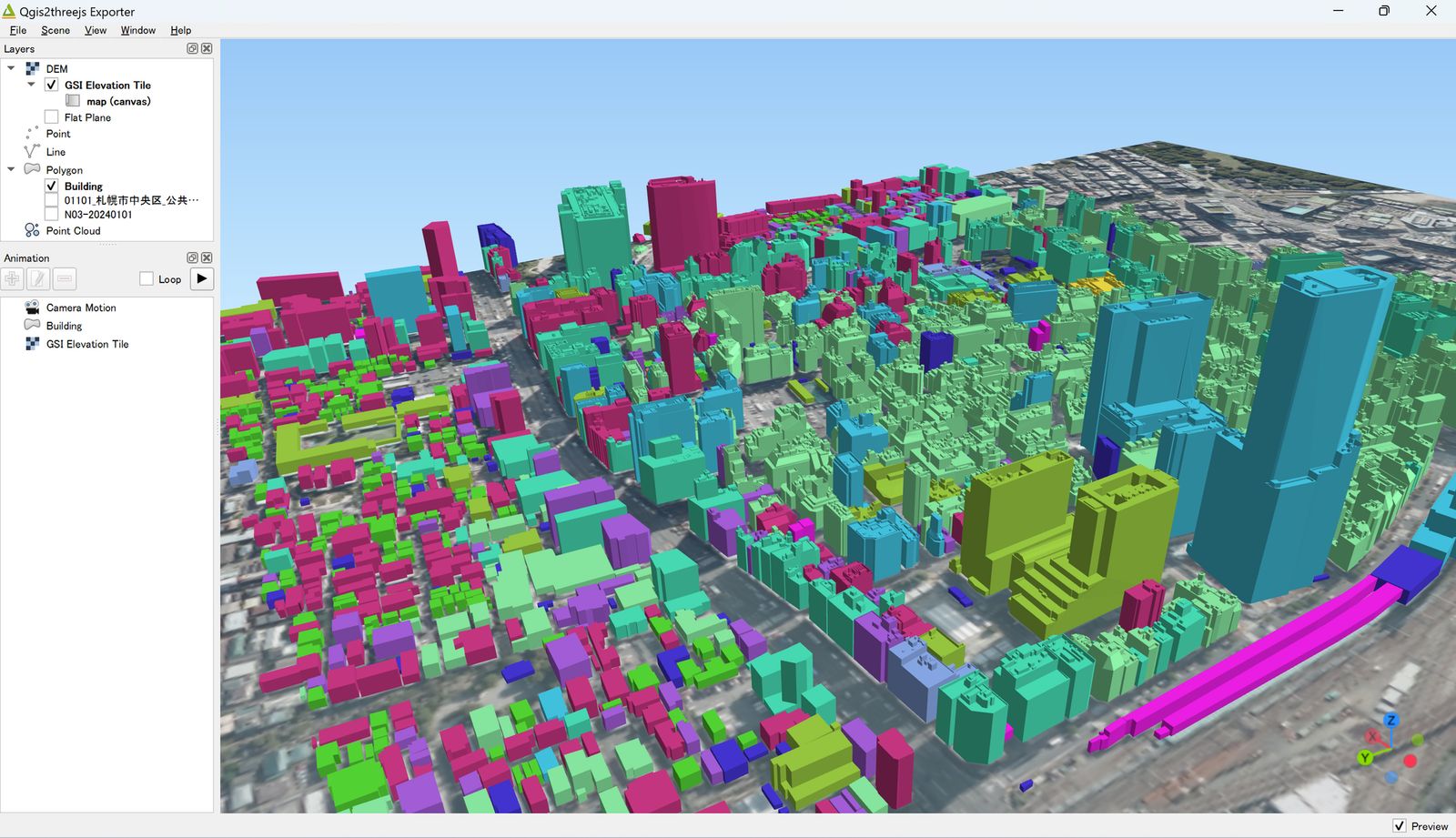Close the Animation panel
The image size is (1456, 838).
(x=207, y=257)
